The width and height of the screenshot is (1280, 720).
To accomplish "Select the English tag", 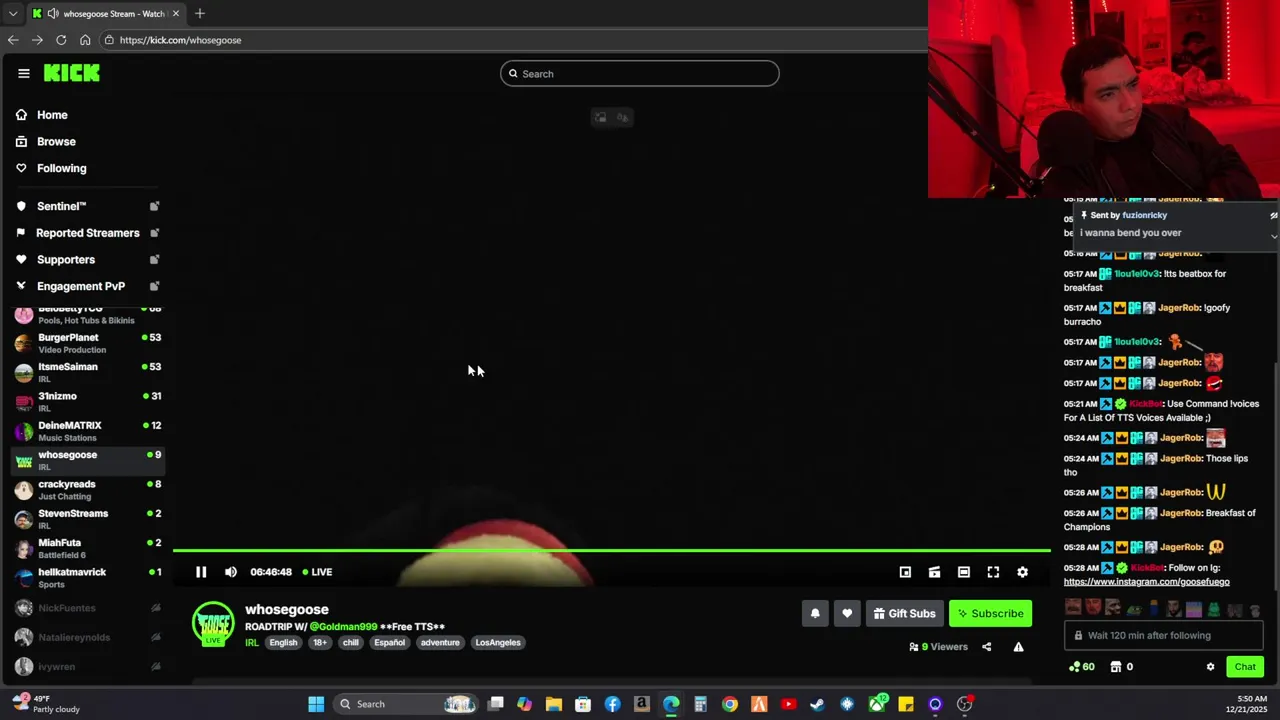I will [283, 643].
